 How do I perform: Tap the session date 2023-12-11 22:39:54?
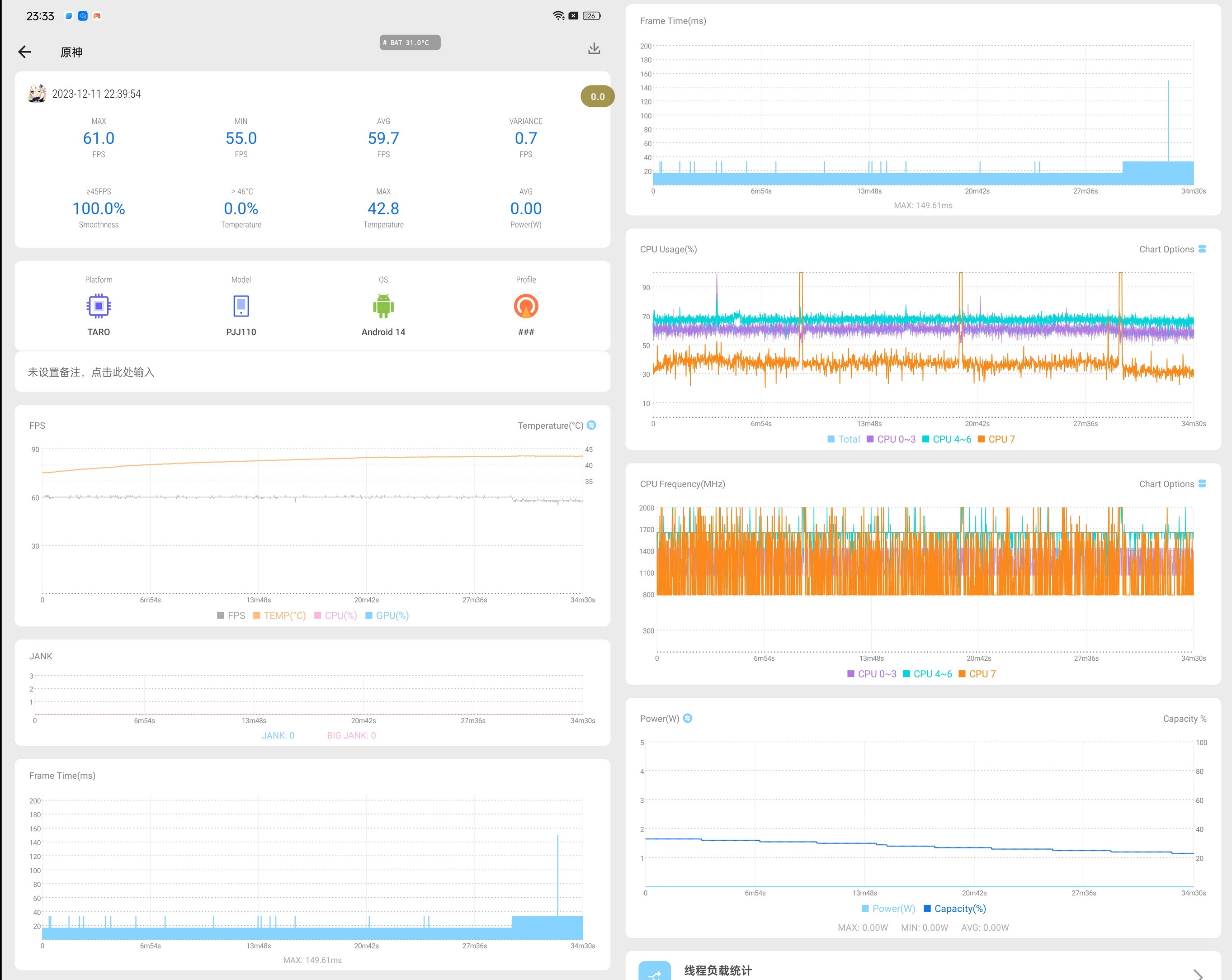[97, 94]
